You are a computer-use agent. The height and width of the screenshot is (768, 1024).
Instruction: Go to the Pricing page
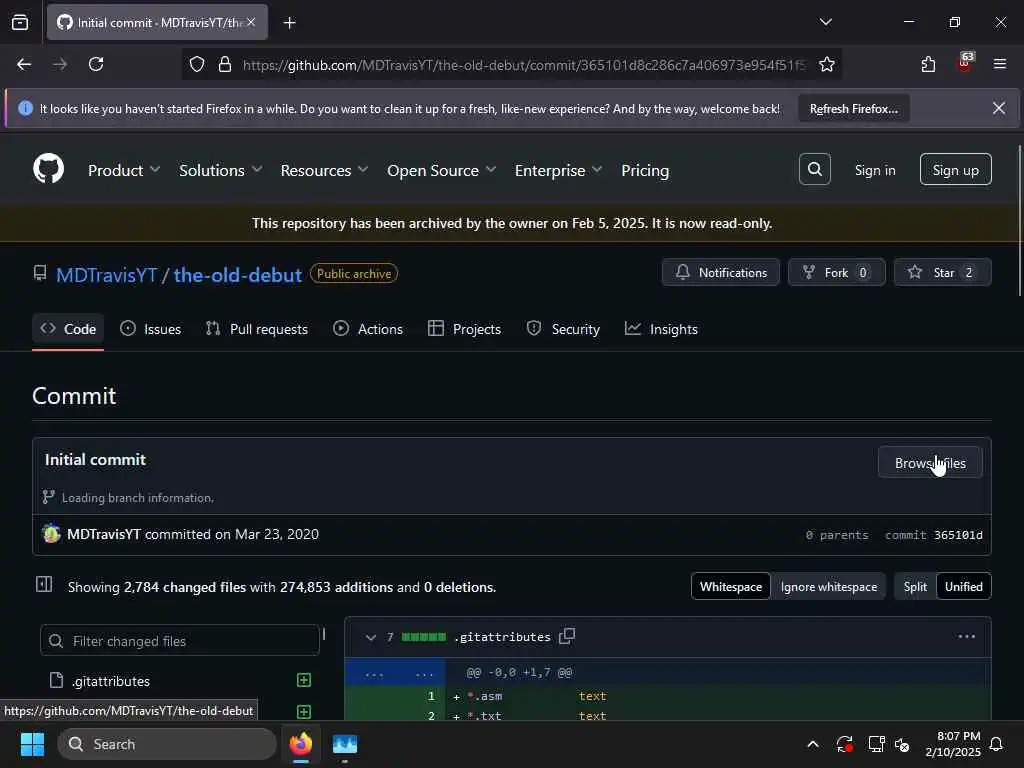pyautogui.click(x=645, y=170)
